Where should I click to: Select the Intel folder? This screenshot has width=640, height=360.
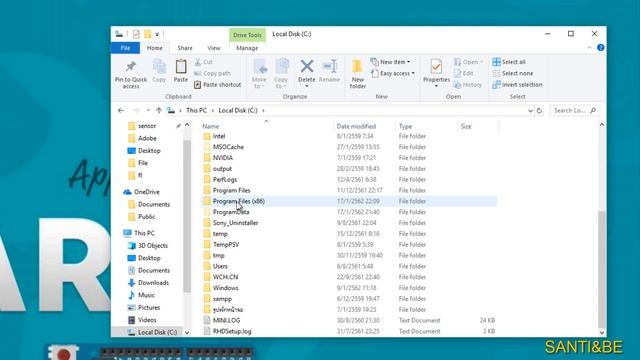coord(219,136)
